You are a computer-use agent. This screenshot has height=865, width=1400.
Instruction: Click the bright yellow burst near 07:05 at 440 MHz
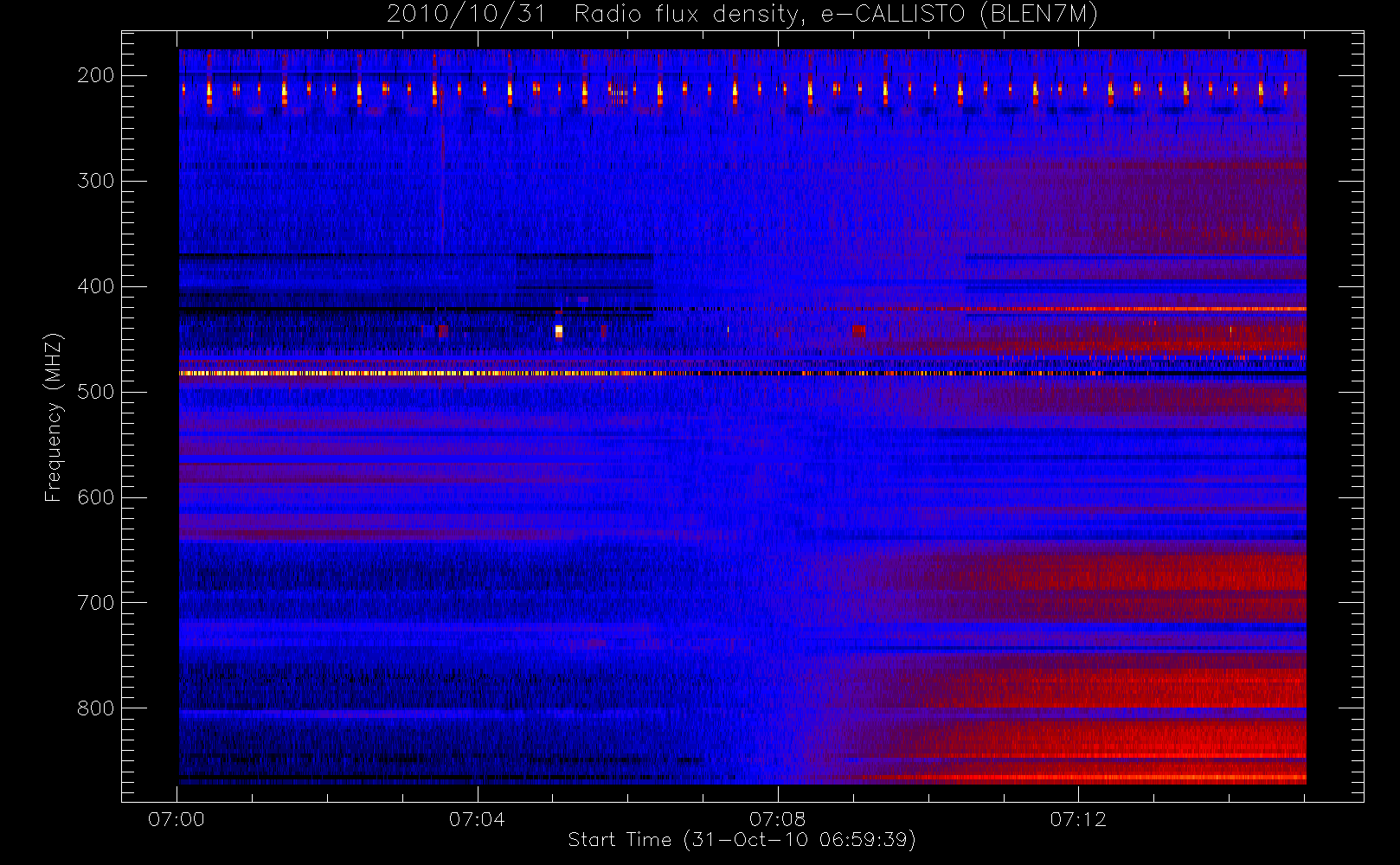[558, 330]
